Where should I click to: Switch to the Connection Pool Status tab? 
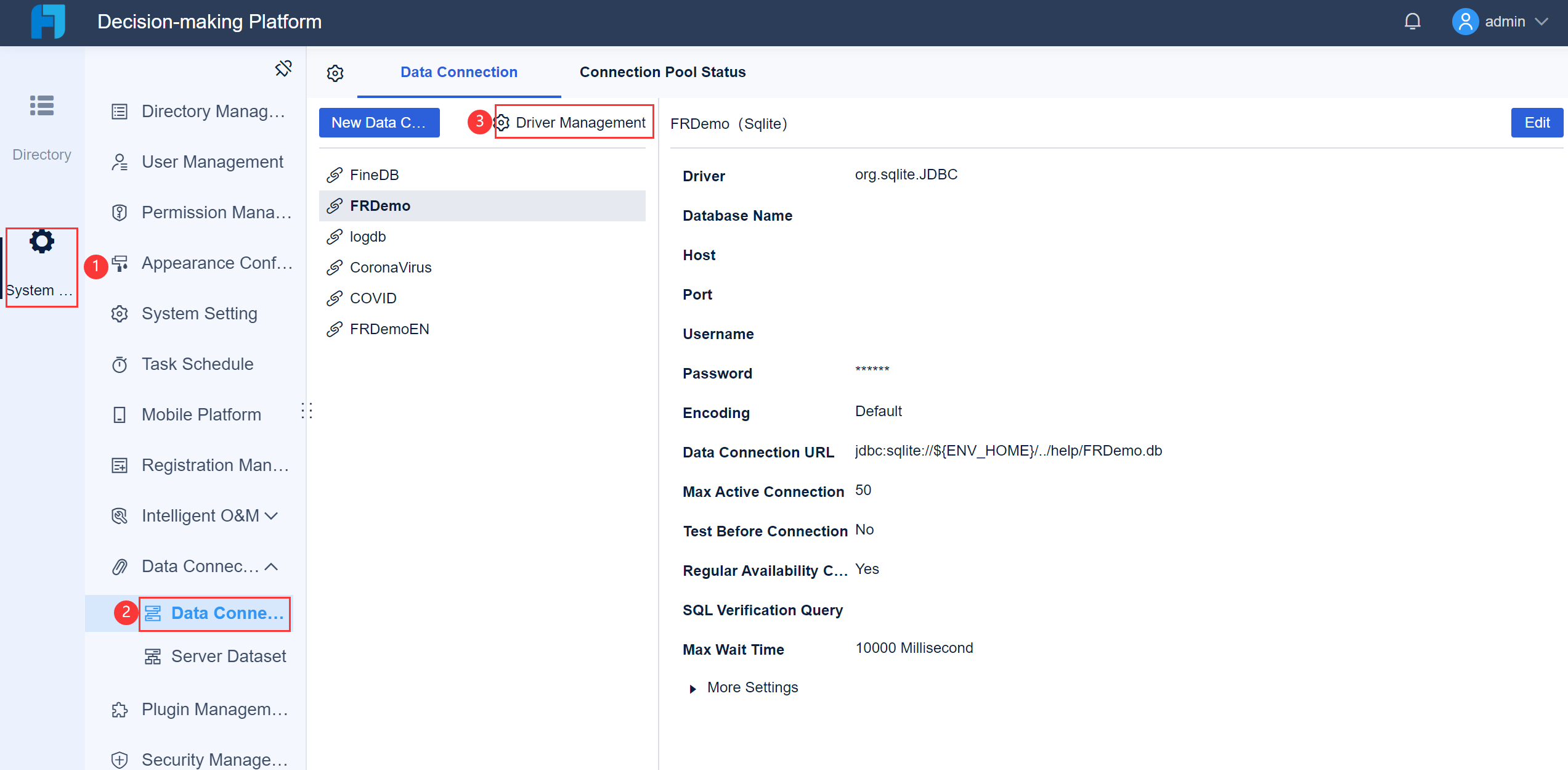[662, 72]
